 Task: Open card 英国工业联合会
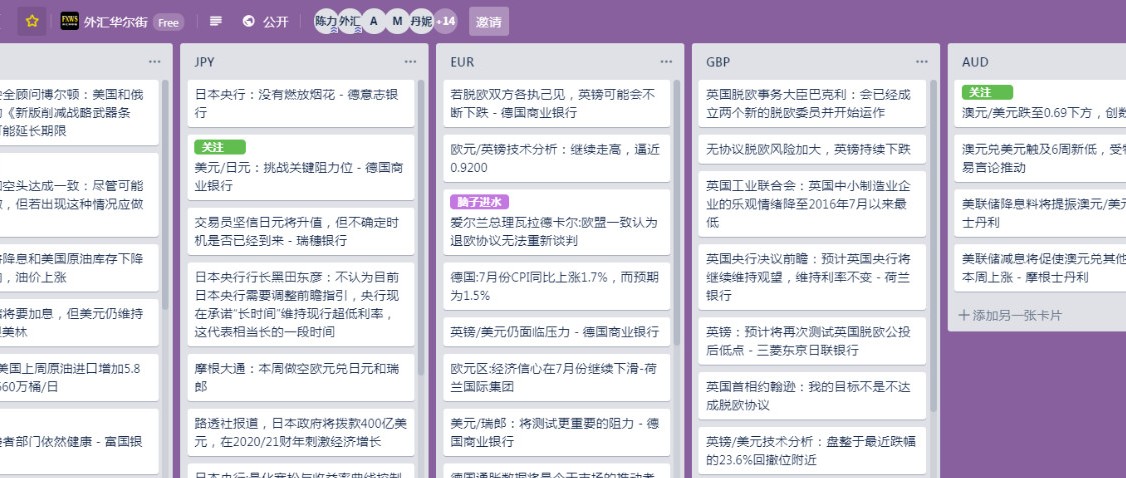(x=813, y=204)
